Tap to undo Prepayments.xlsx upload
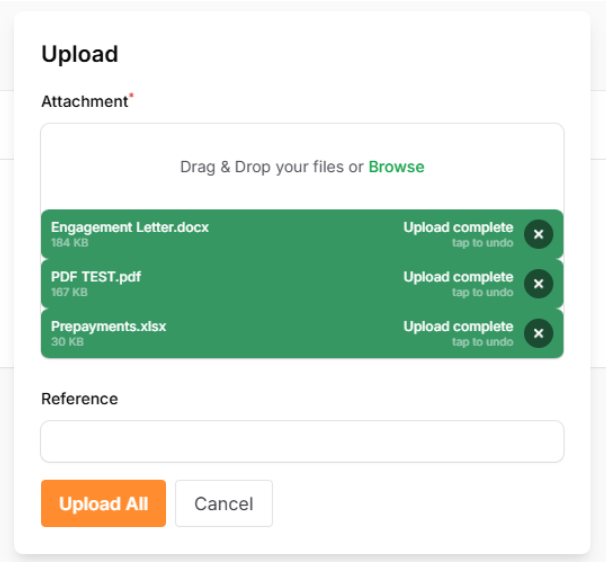 pos(482,342)
